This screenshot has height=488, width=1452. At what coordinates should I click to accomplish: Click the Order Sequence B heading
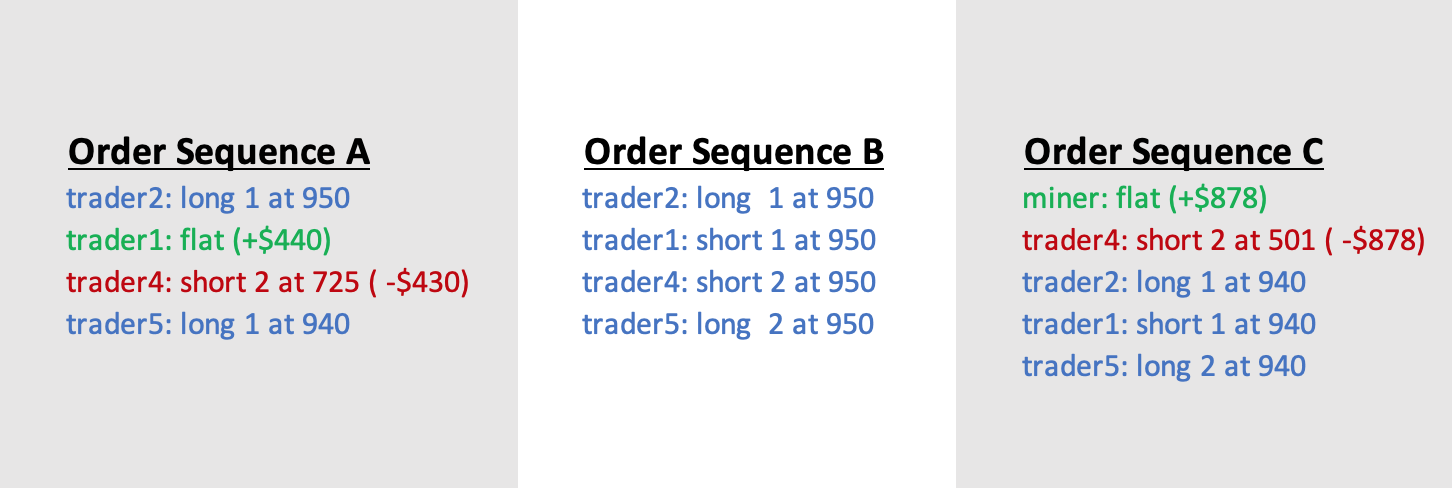click(734, 152)
